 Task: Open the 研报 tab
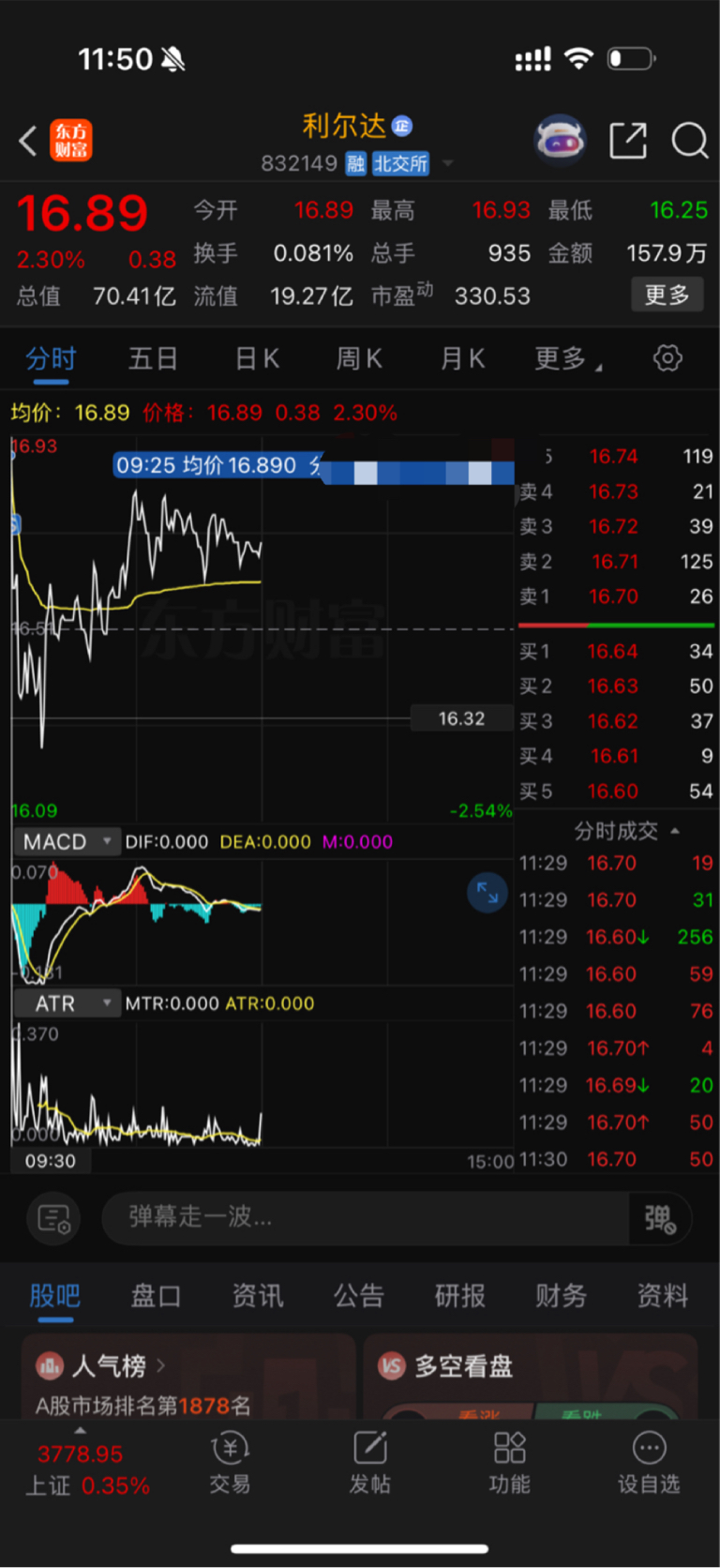coord(460,1296)
